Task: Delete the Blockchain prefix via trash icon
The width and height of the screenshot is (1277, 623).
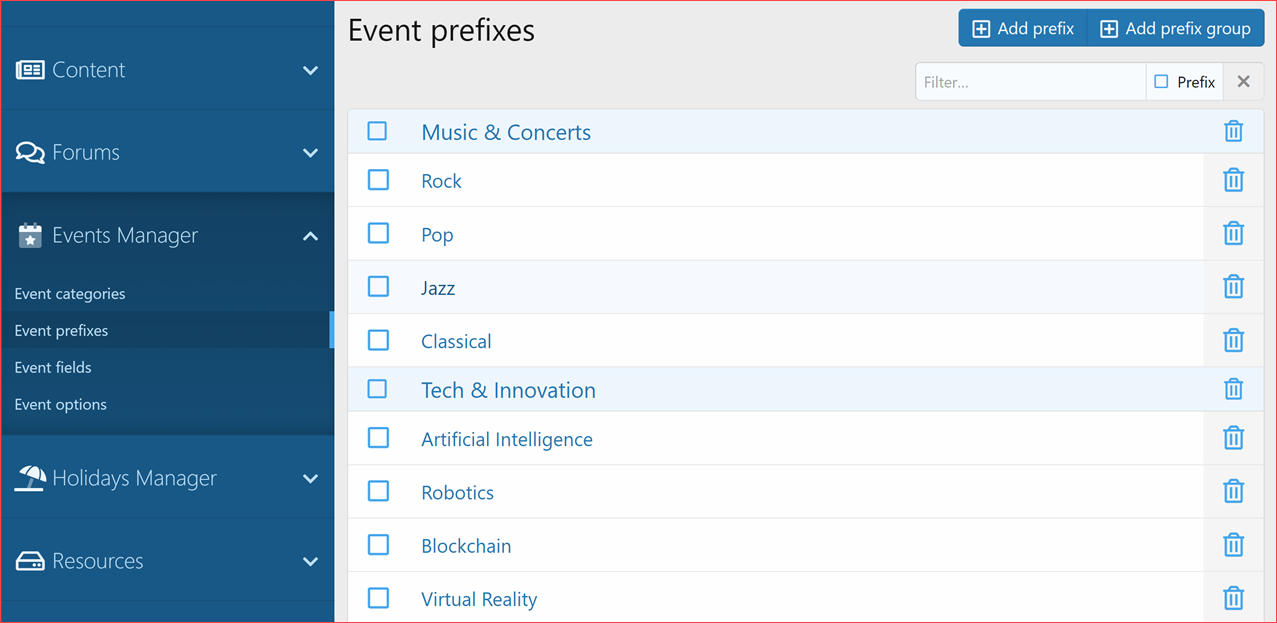Action: click(1233, 545)
